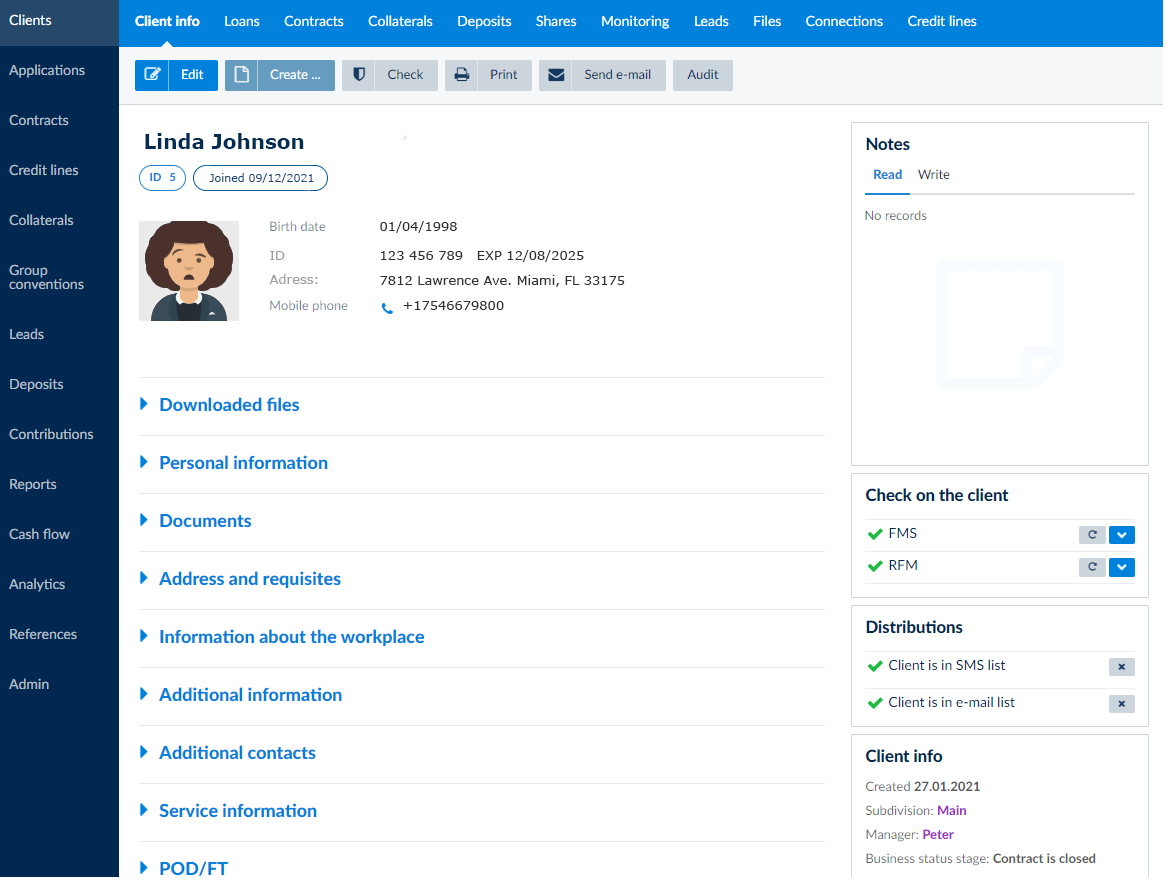Open Reports in the sidebar
Image resolution: width=1168 pixels, height=880 pixels.
33,484
